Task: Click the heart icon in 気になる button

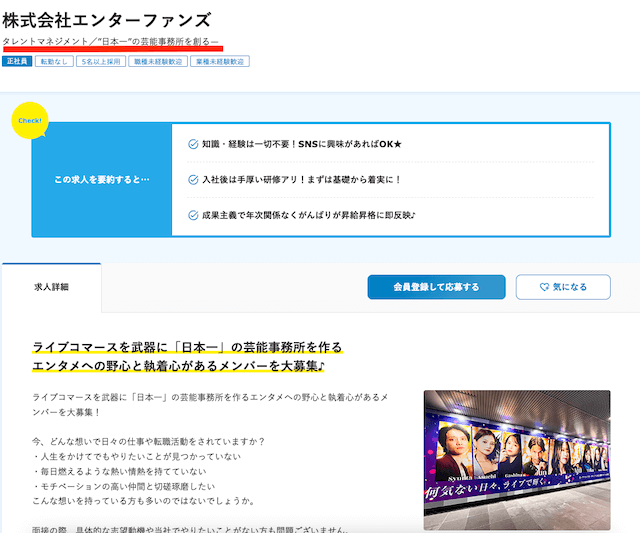Action: click(544, 287)
